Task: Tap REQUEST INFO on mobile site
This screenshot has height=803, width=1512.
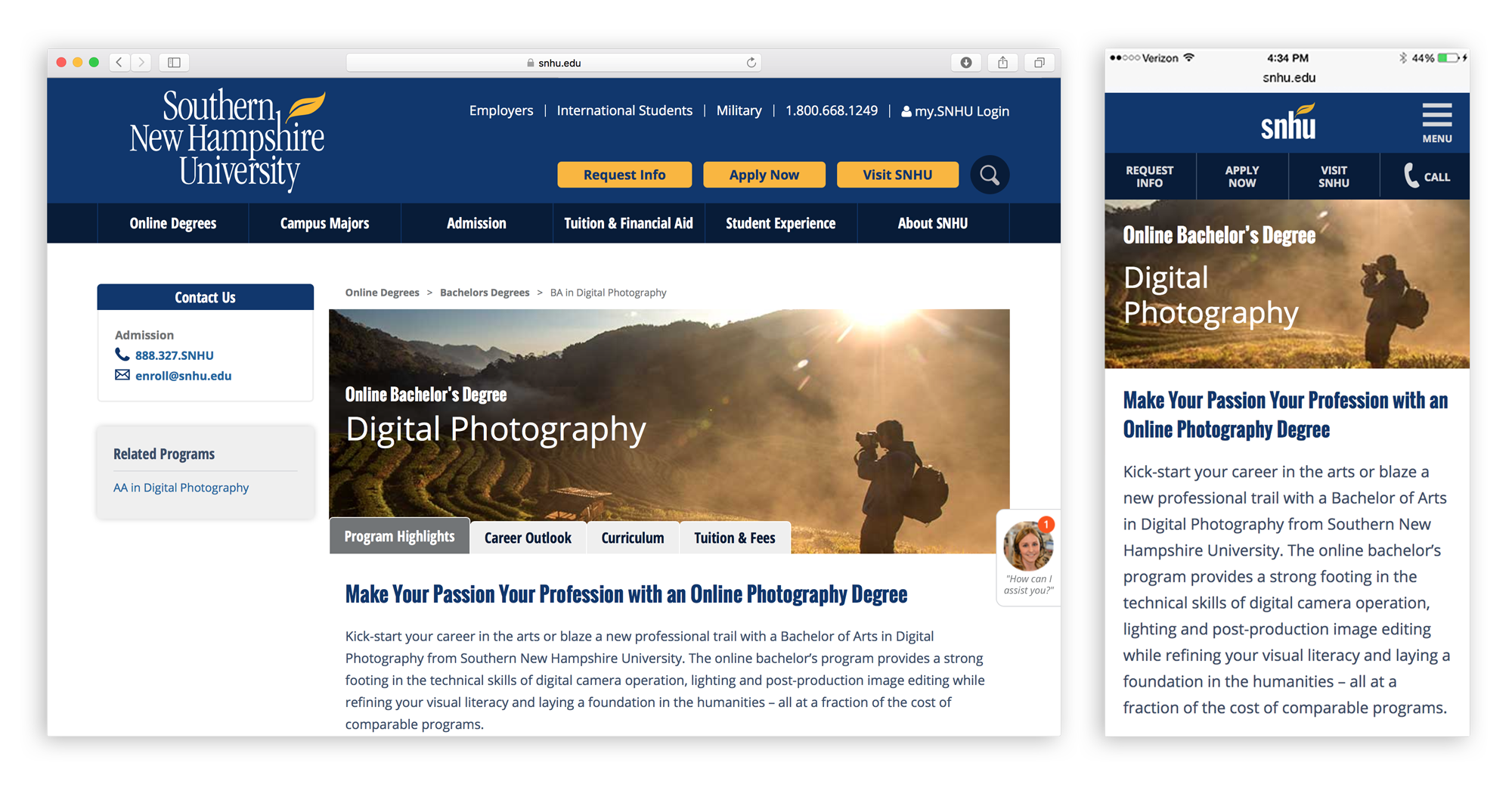Action: [x=1150, y=176]
